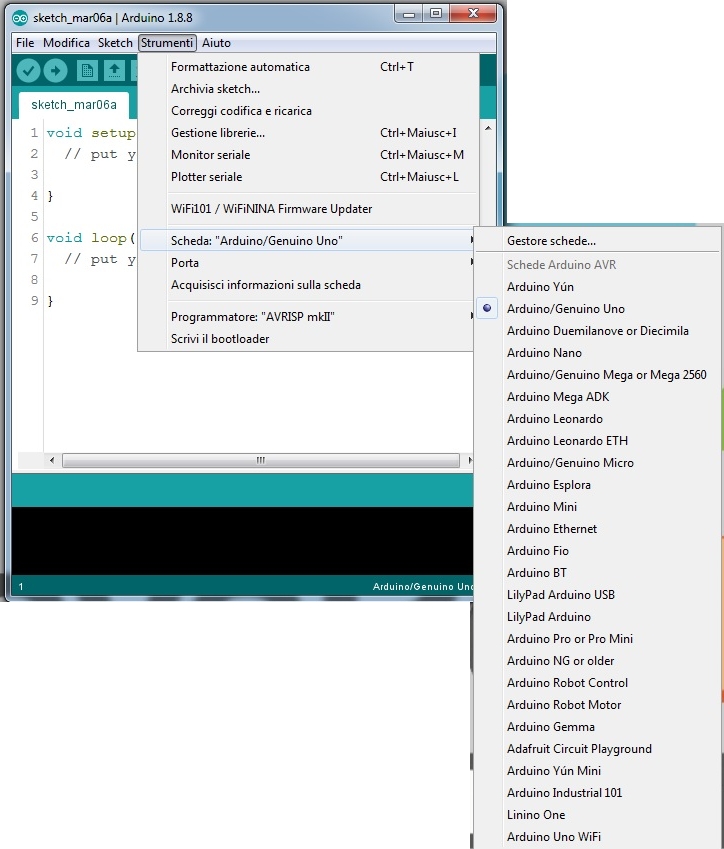Select Arduino Gemma board
The height and width of the screenshot is (849, 724).
pos(598,727)
